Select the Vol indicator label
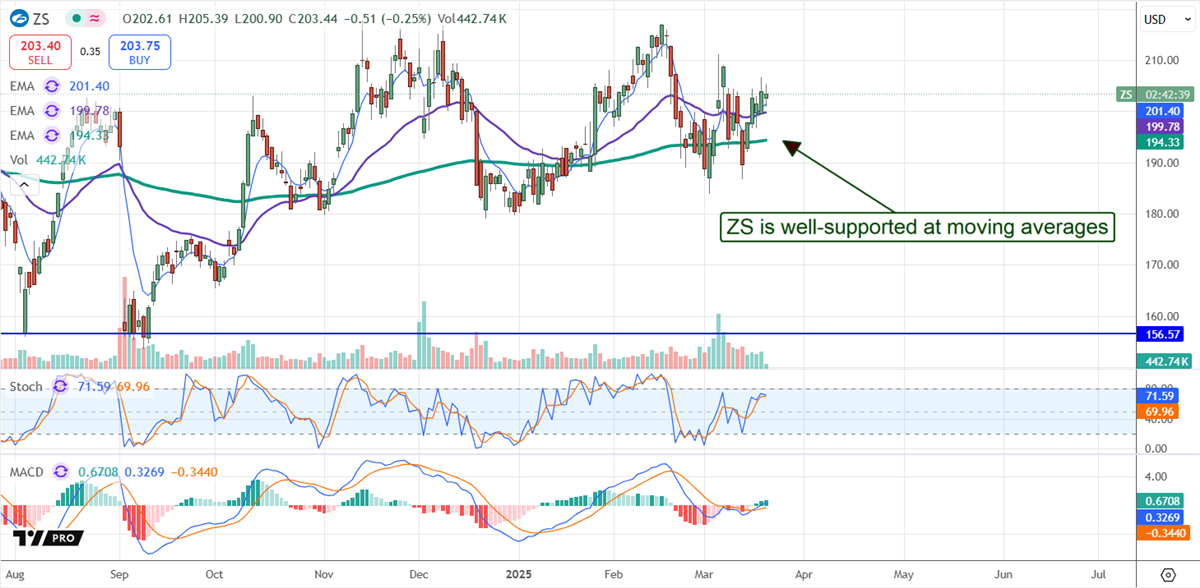 click(18, 159)
